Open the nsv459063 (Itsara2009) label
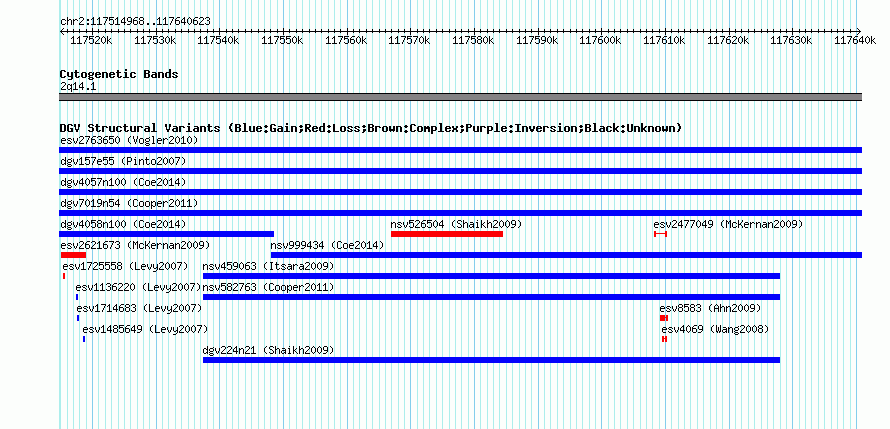Image resolution: width=890 pixels, height=429 pixels. tap(268, 266)
